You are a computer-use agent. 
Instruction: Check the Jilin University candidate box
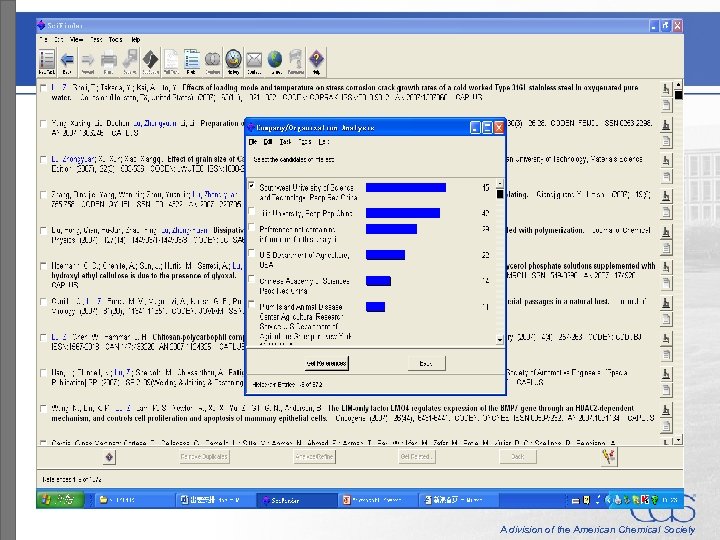click(x=252, y=212)
